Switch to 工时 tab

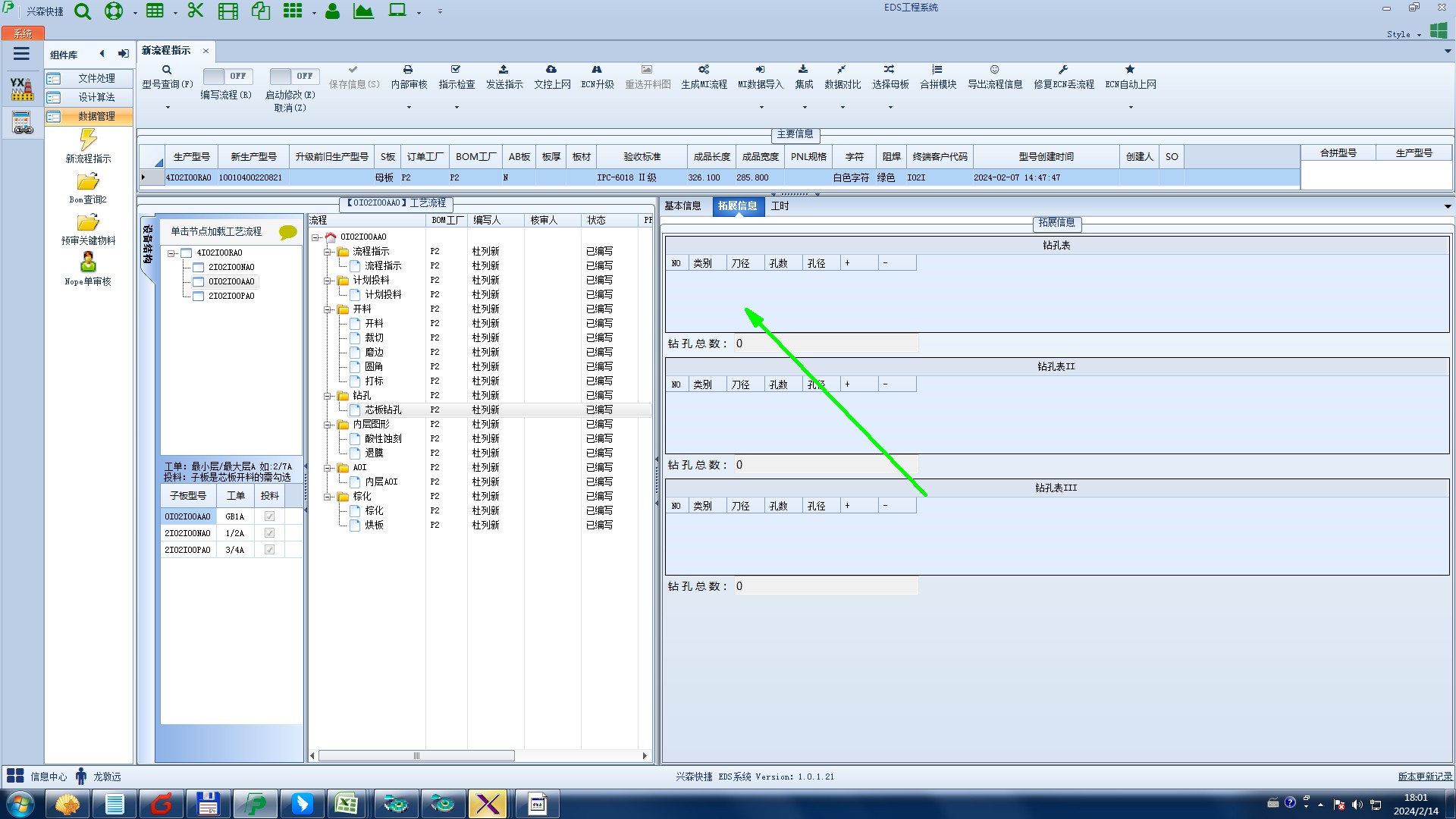tap(780, 206)
